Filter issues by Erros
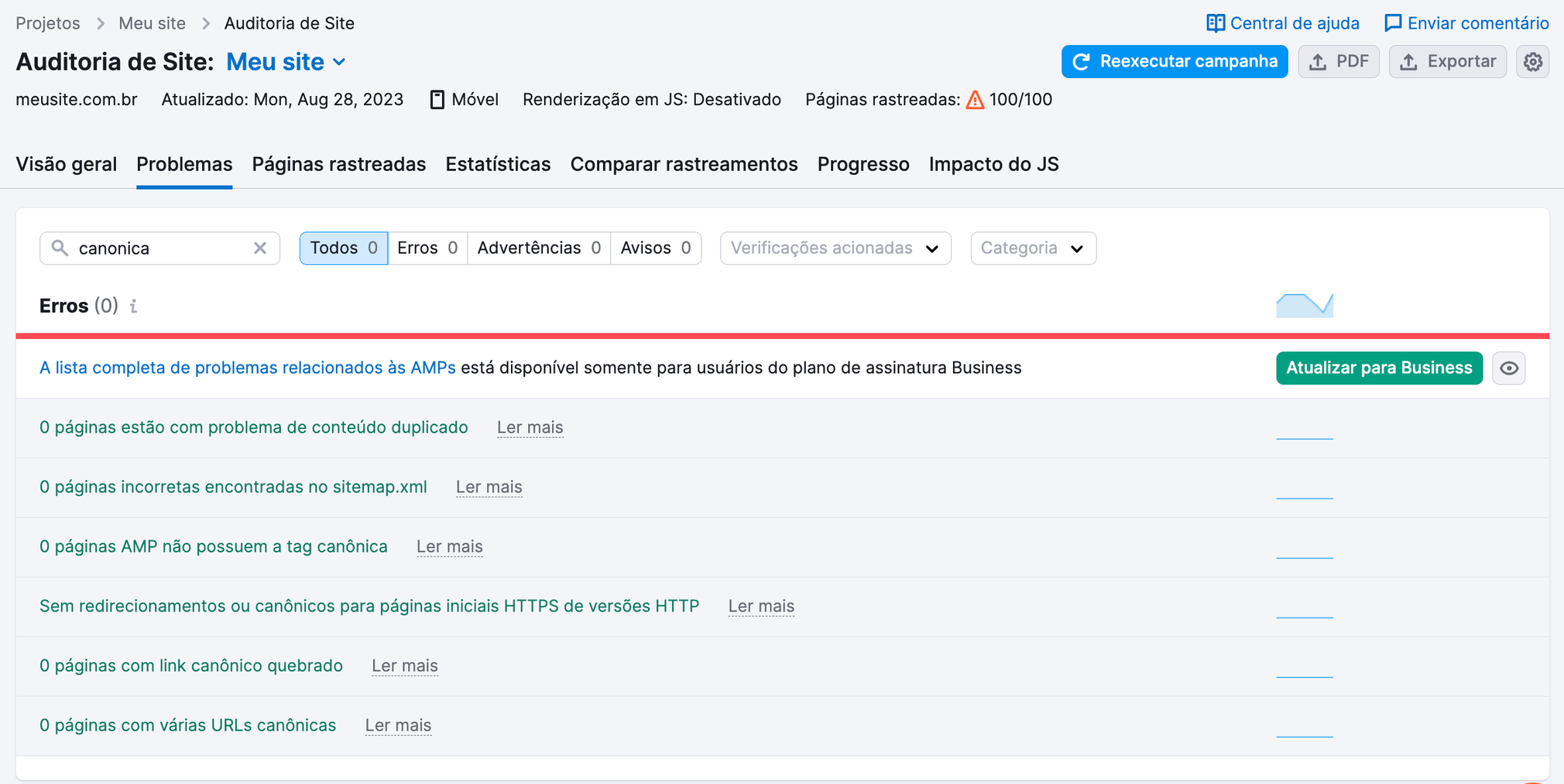This screenshot has height=784, width=1564. tap(420, 248)
